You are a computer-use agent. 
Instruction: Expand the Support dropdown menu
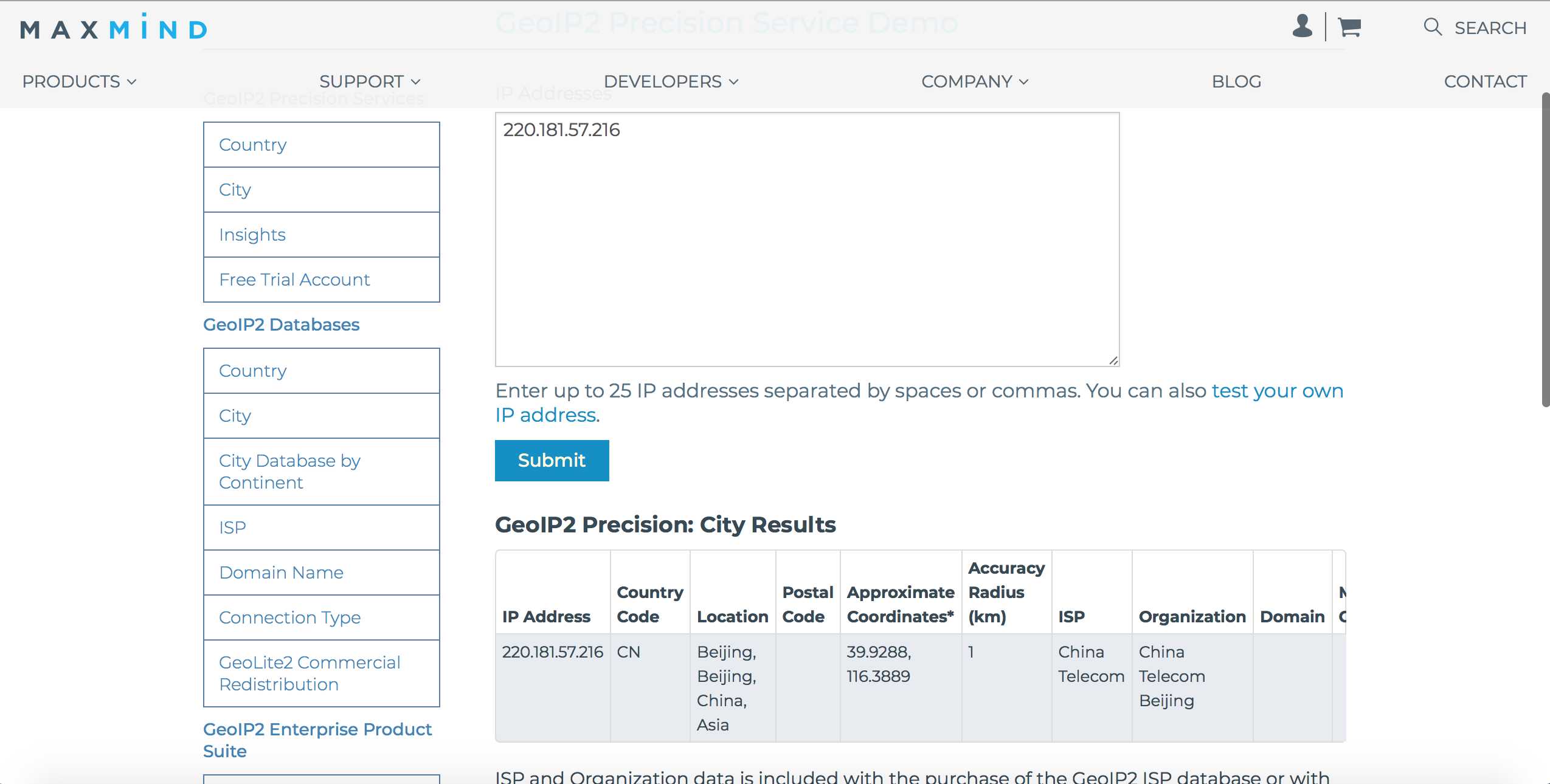pyautogui.click(x=370, y=81)
